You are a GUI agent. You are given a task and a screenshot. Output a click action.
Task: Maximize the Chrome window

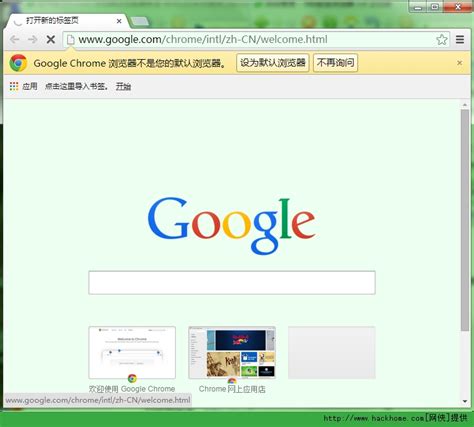(x=435, y=7)
